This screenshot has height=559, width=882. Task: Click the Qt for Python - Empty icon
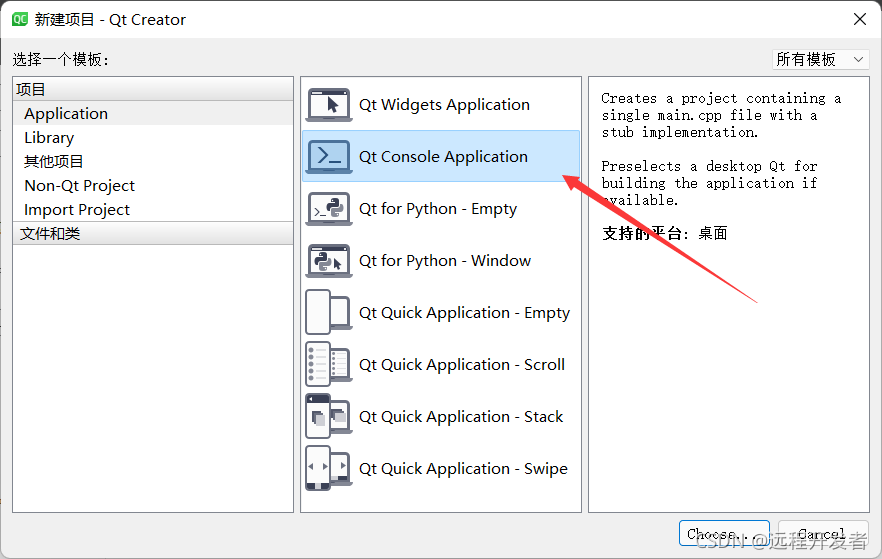[329, 209]
